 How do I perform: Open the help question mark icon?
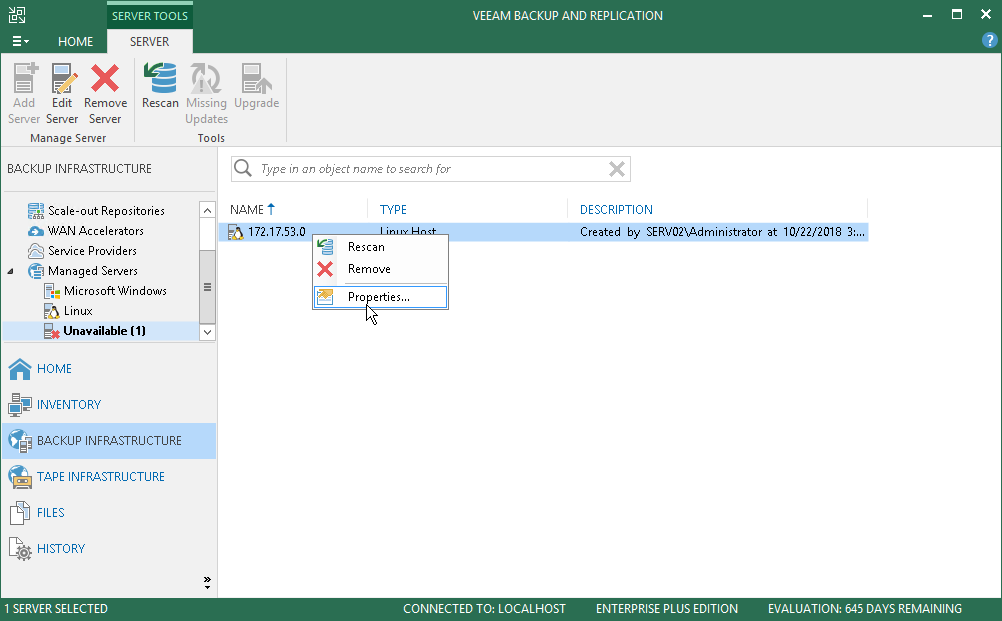tap(989, 40)
